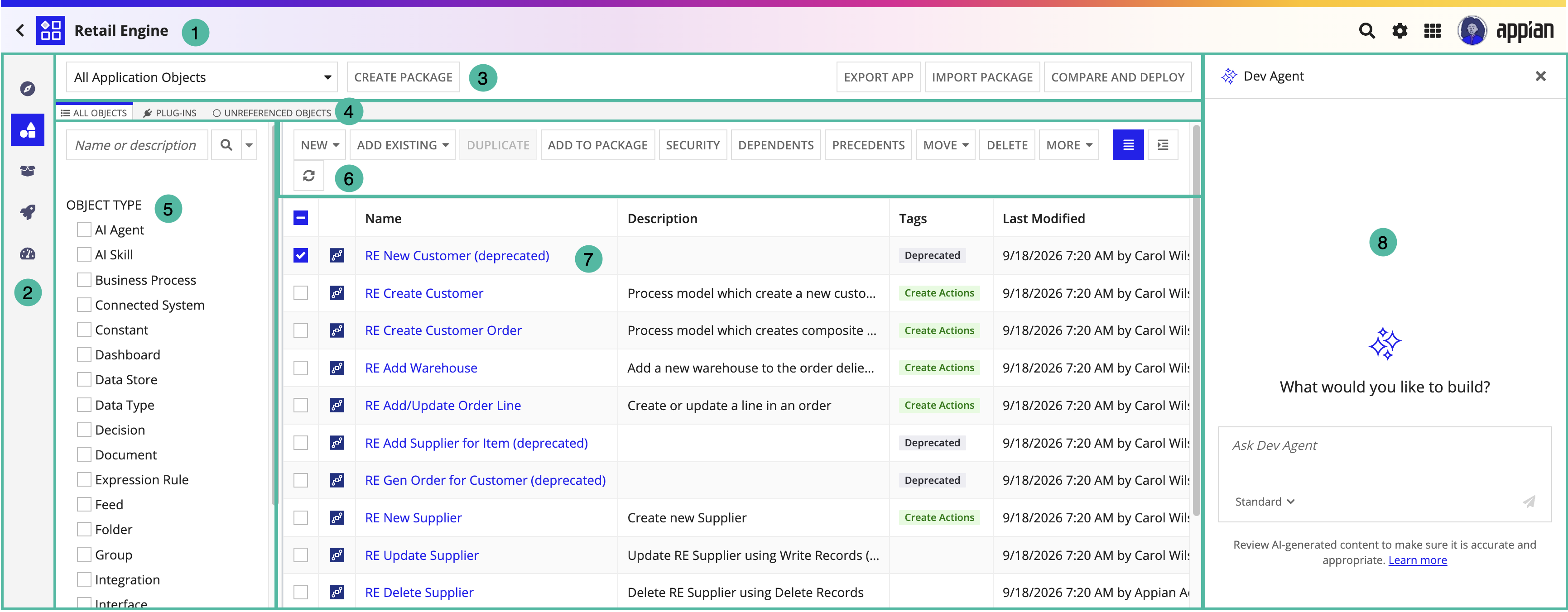The image size is (1568, 612).
Task: Switch to the PLUG-INS tab
Action: [x=170, y=113]
